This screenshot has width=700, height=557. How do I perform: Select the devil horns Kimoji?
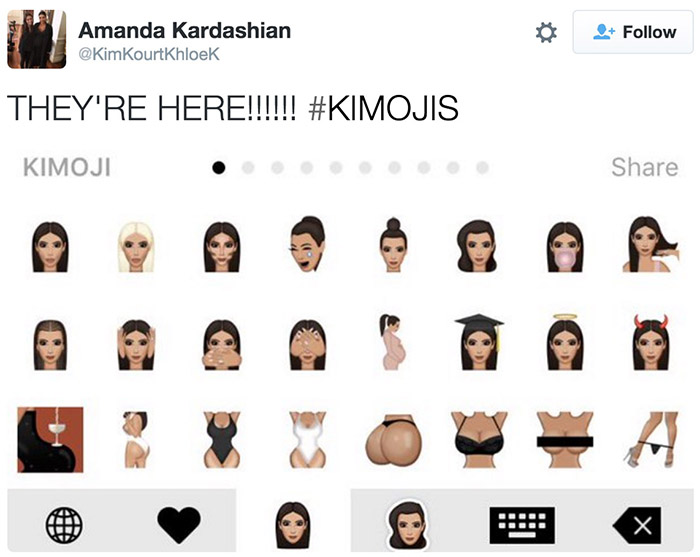point(650,342)
